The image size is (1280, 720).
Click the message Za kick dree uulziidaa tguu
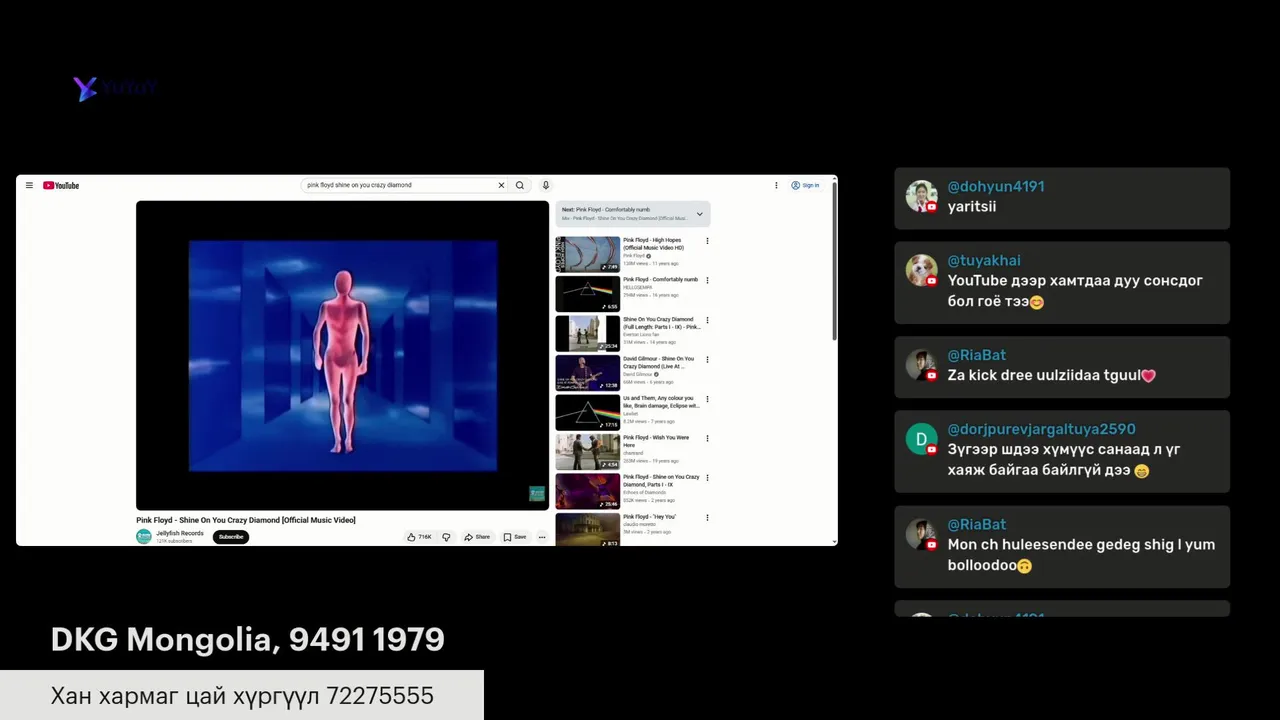[x=1051, y=376]
